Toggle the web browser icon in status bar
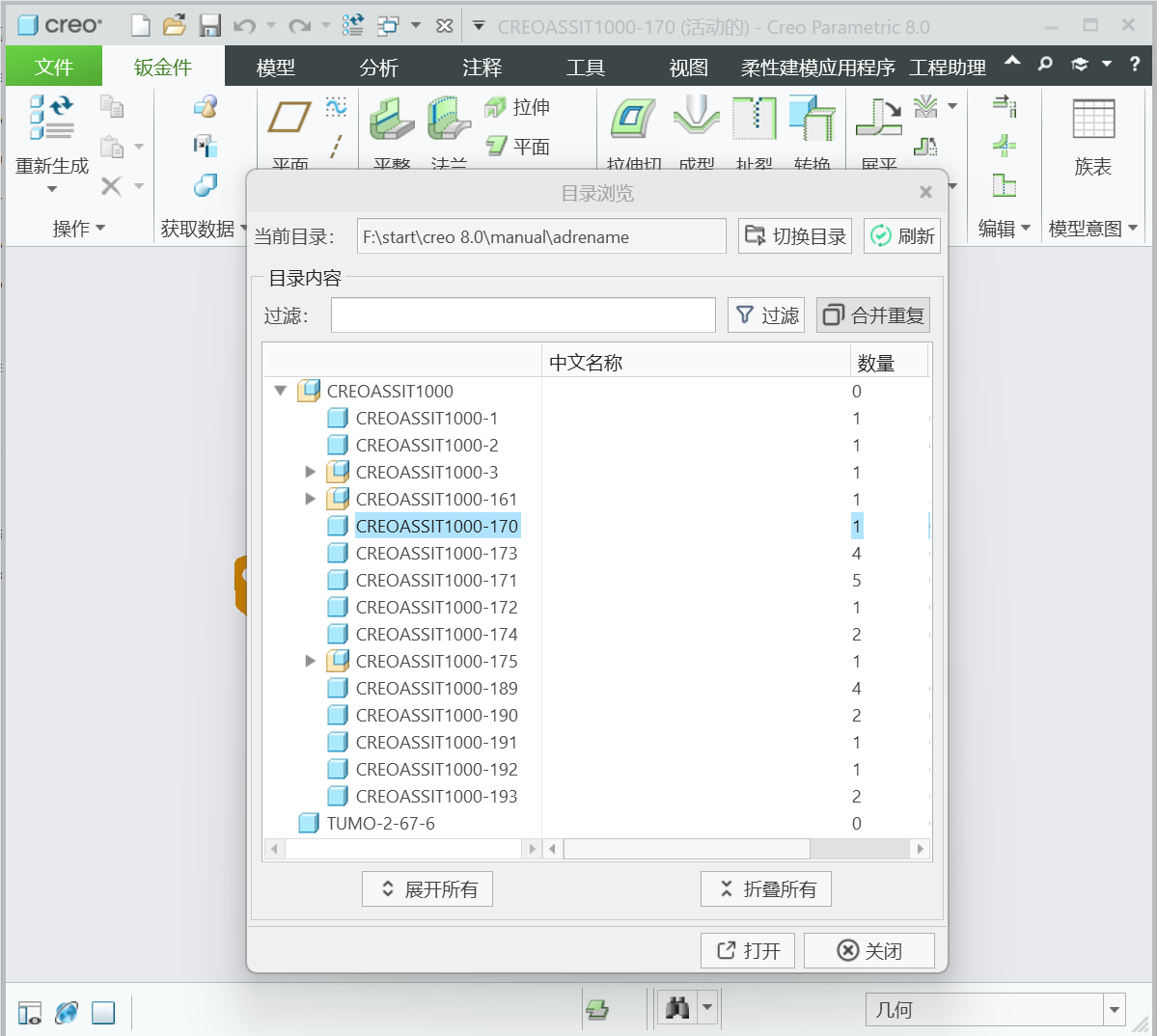The image size is (1157, 1036). tap(67, 1012)
